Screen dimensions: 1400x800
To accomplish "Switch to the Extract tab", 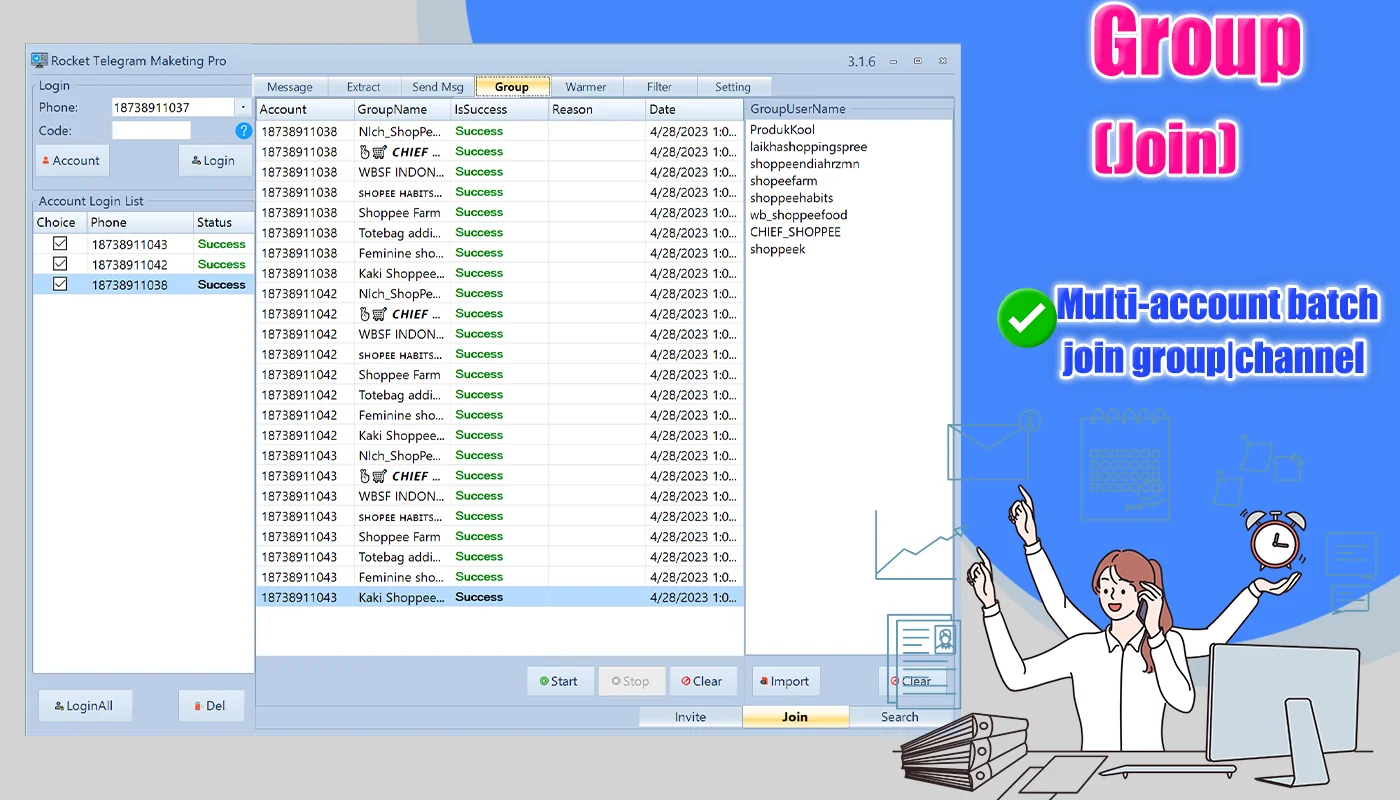I will pos(364,87).
